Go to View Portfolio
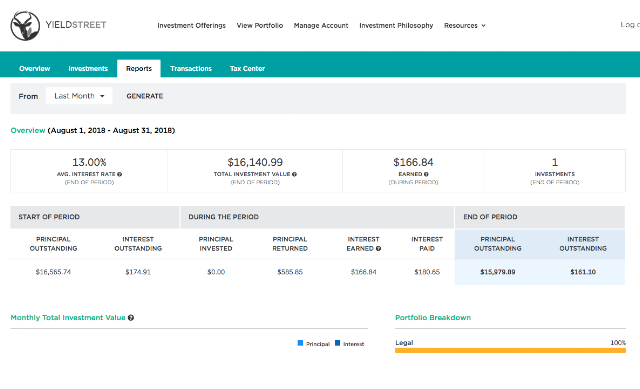640x389 pixels. pyautogui.click(x=260, y=25)
